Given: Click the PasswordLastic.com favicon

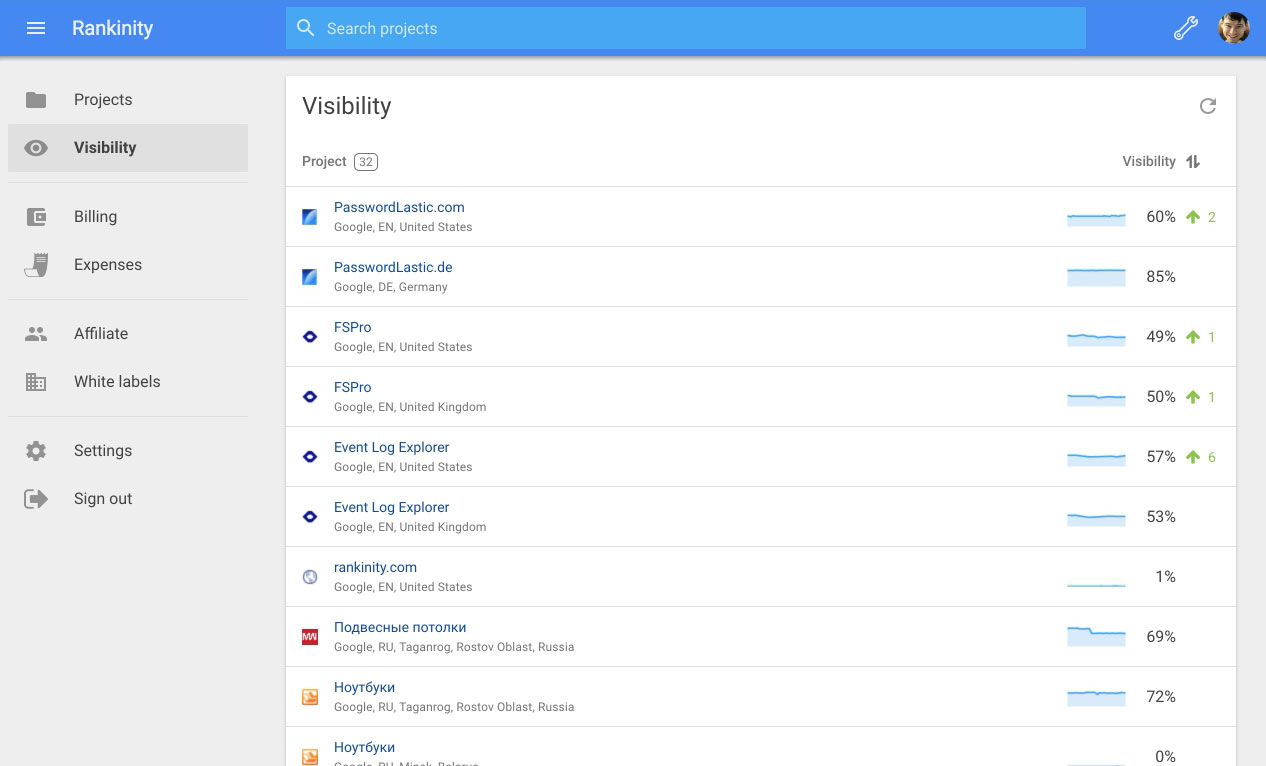Looking at the screenshot, I should click(x=310, y=217).
